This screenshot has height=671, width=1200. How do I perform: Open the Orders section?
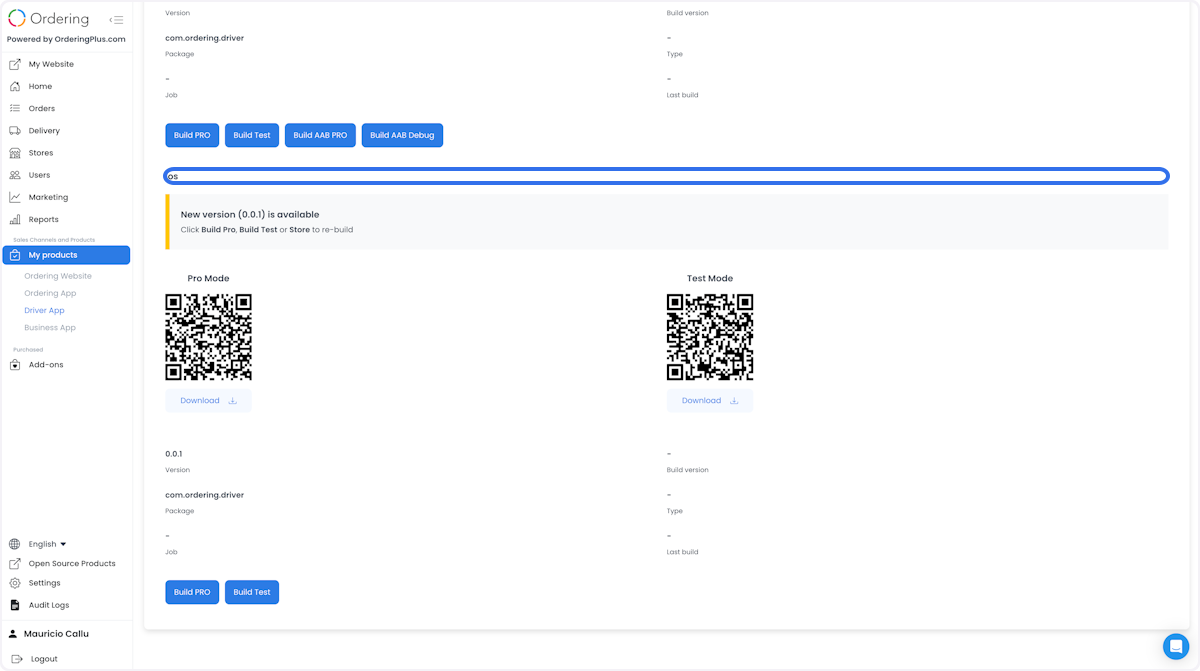tap(42, 108)
